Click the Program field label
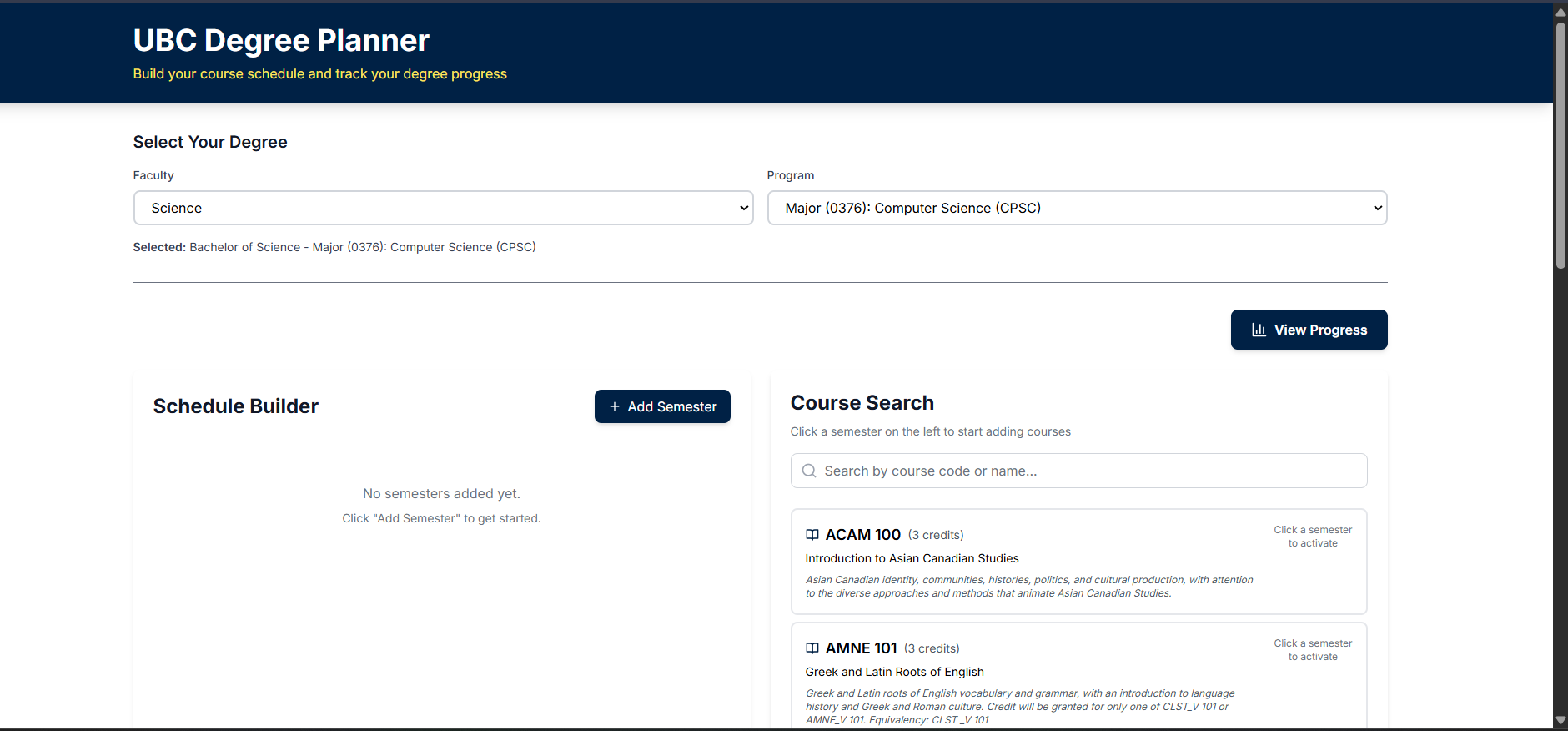Viewport: 1568px width, 731px height. tap(791, 175)
